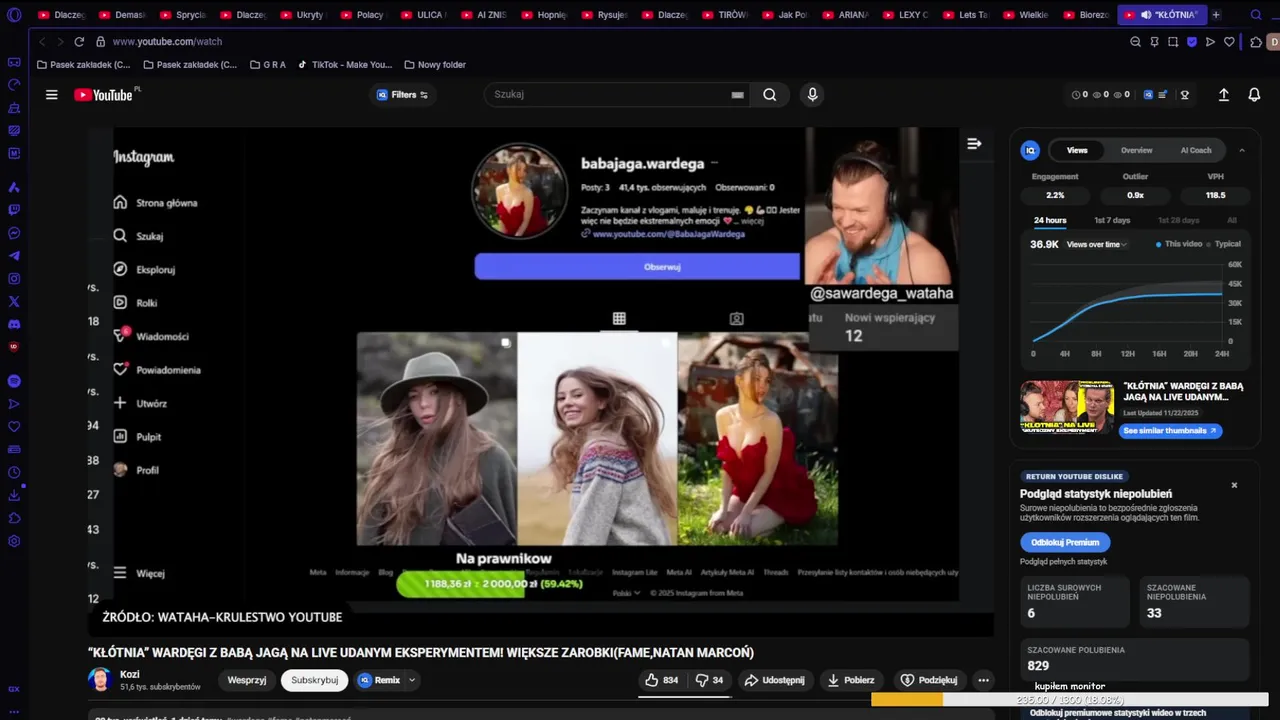
Task: Open browser history clock icon in sidebar
Action: click(14, 472)
